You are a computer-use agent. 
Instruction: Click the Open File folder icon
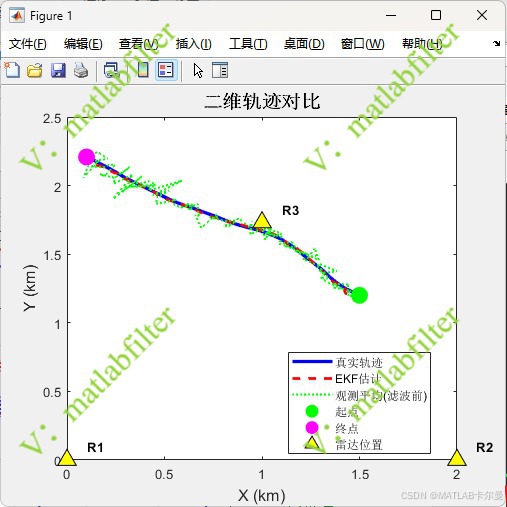[x=35, y=70]
